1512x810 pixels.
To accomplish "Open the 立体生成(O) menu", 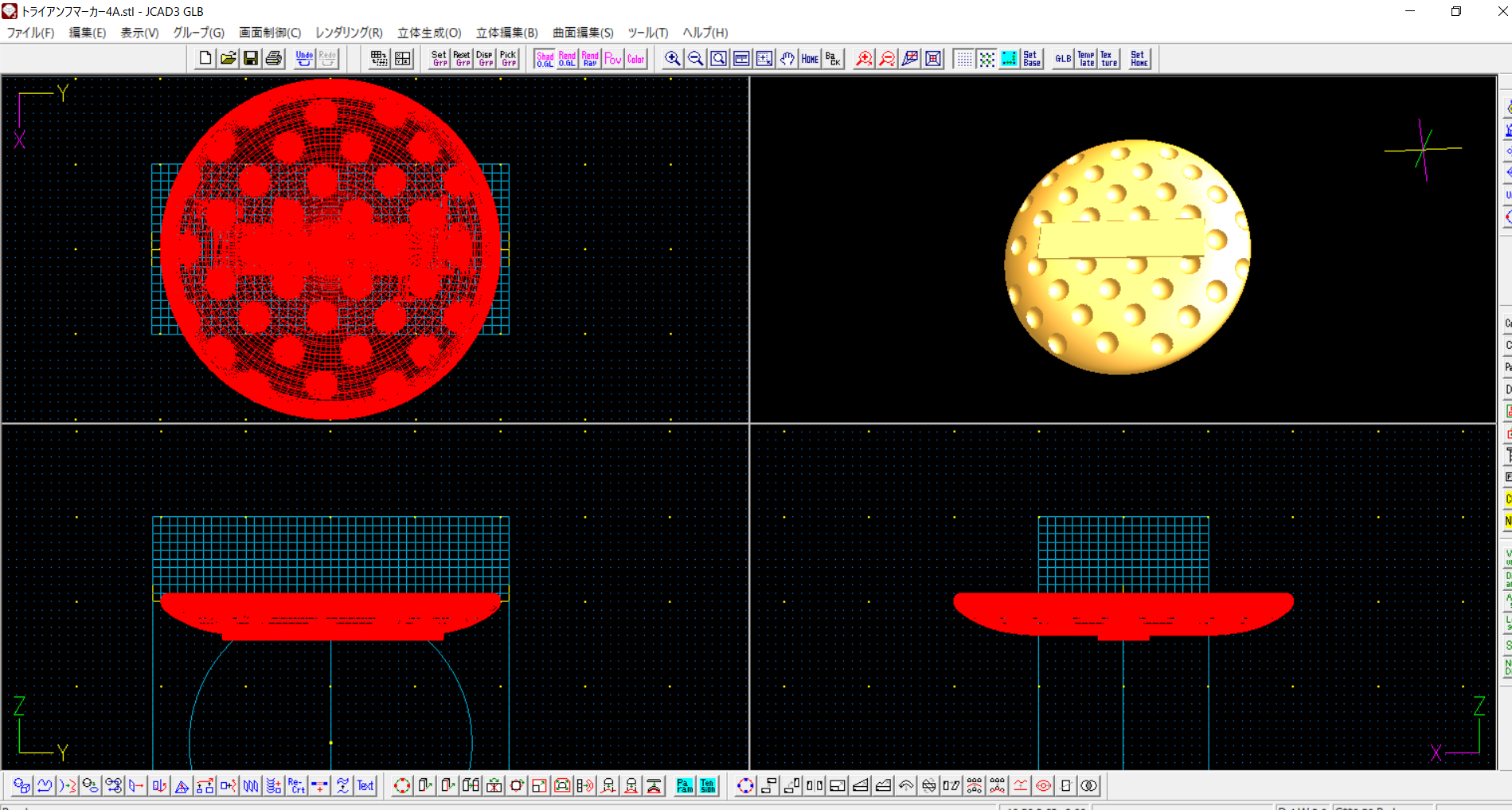I will tap(429, 33).
